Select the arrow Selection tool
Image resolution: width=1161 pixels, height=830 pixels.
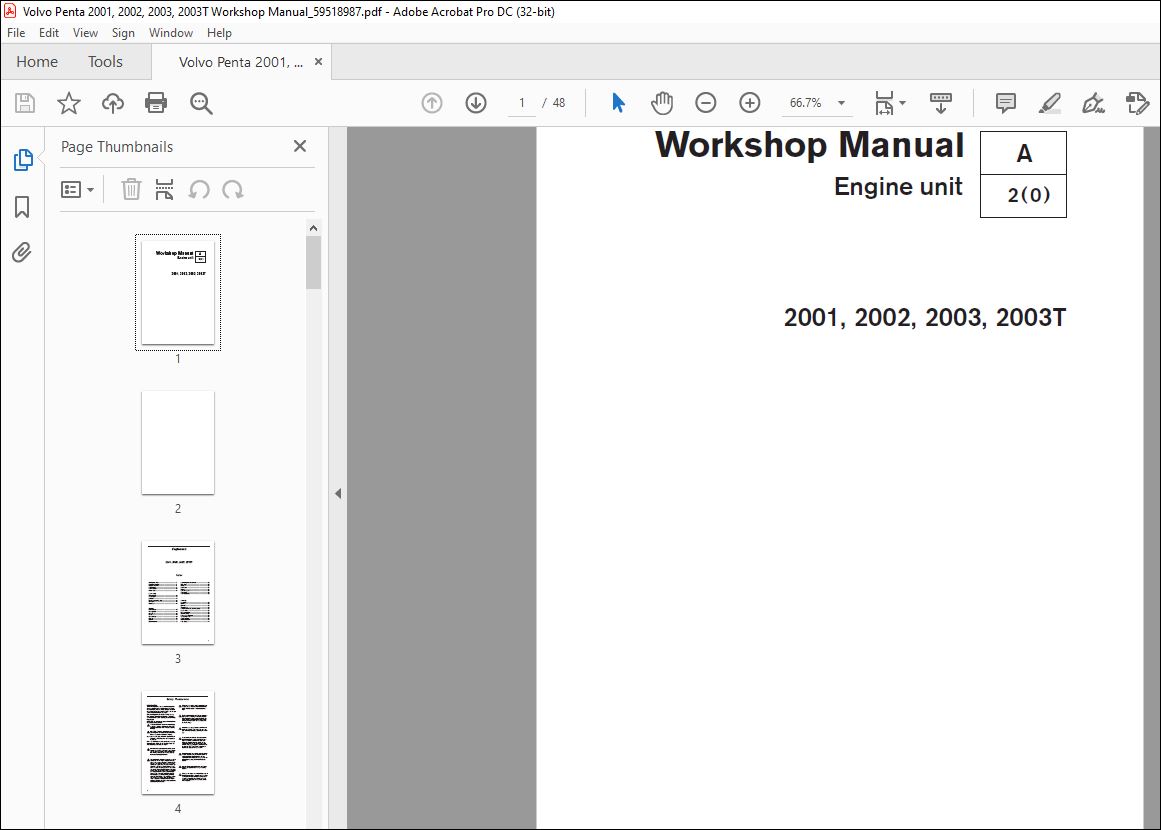coord(618,103)
